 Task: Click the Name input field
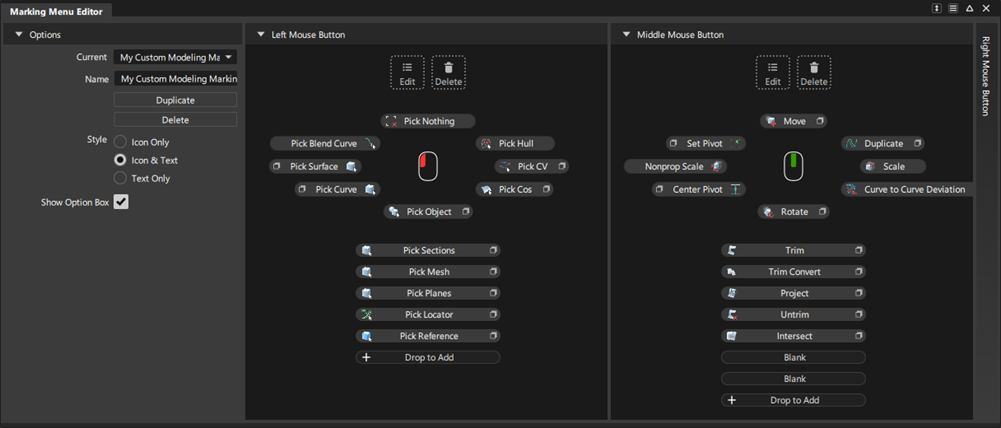click(175, 79)
